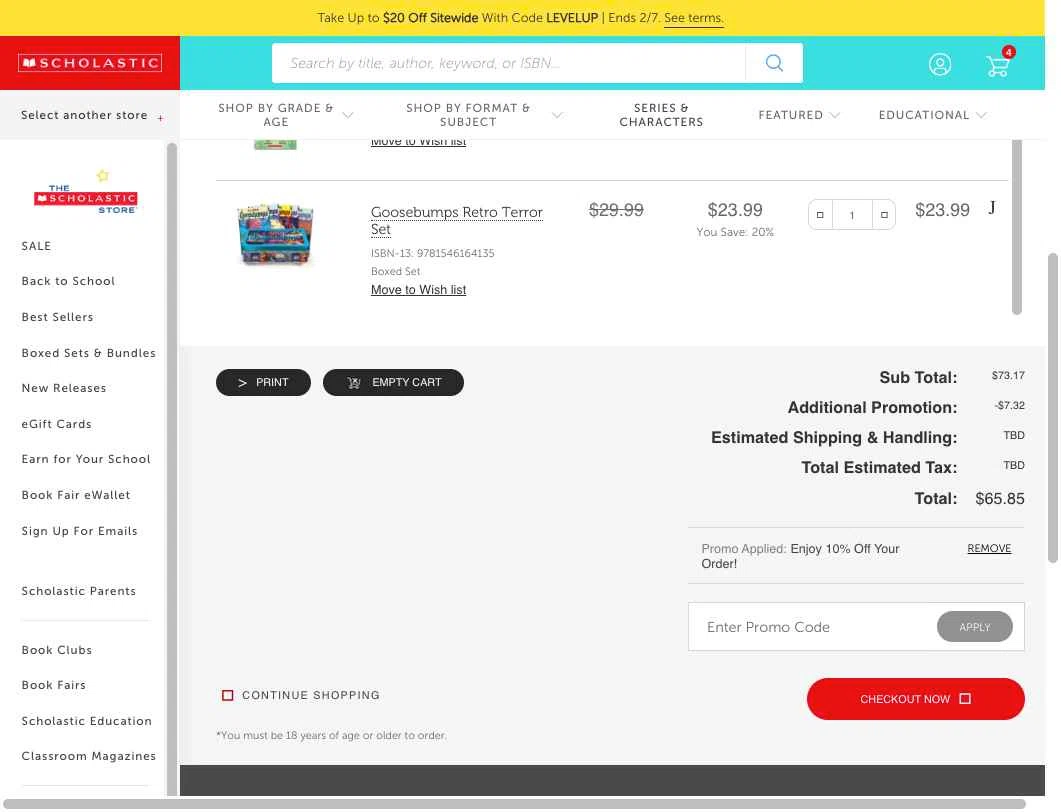Apply the promo code
Screen dimensions: 1061x812
click(974, 627)
